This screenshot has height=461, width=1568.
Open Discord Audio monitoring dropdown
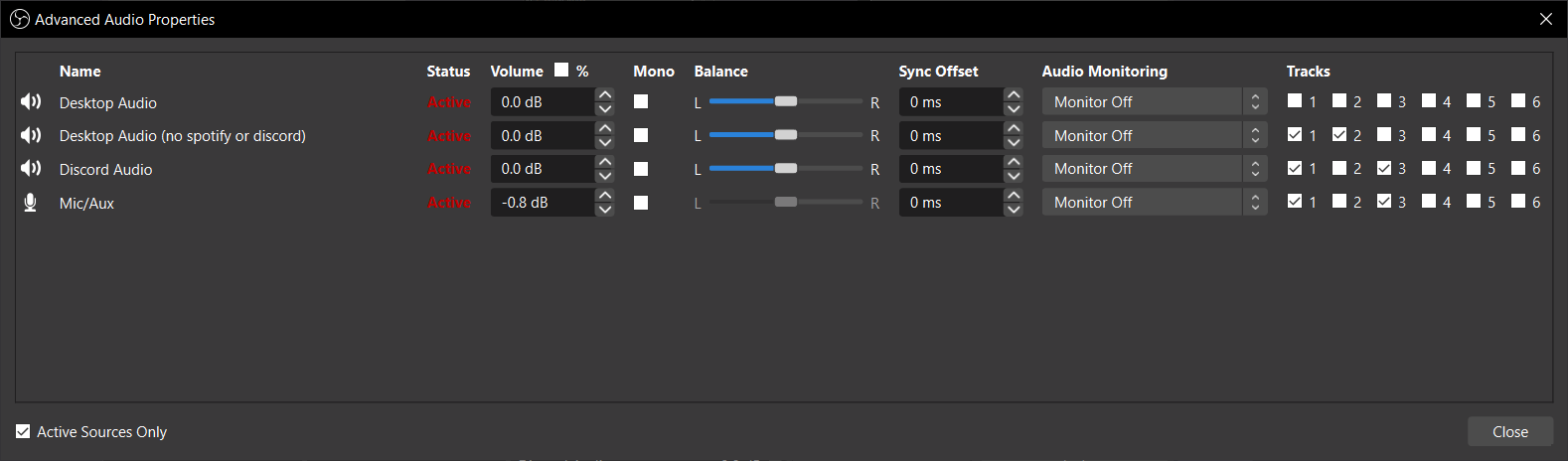(x=1155, y=169)
